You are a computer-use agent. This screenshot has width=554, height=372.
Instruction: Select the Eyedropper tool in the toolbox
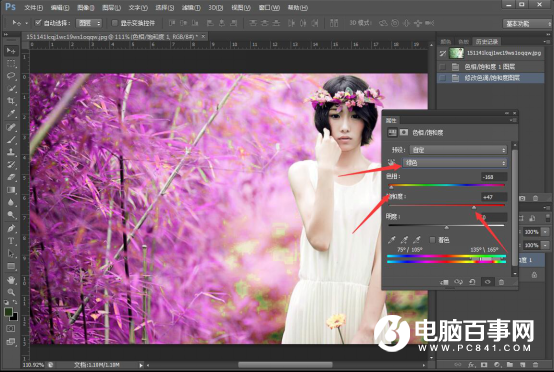(x=11, y=113)
